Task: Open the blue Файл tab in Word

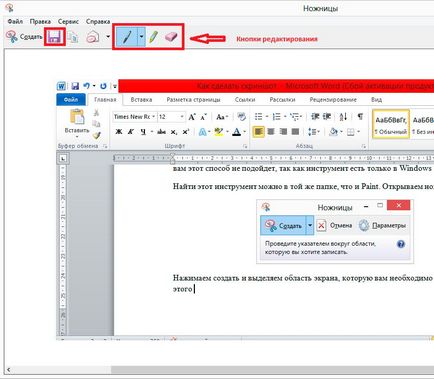Action: pos(71,100)
